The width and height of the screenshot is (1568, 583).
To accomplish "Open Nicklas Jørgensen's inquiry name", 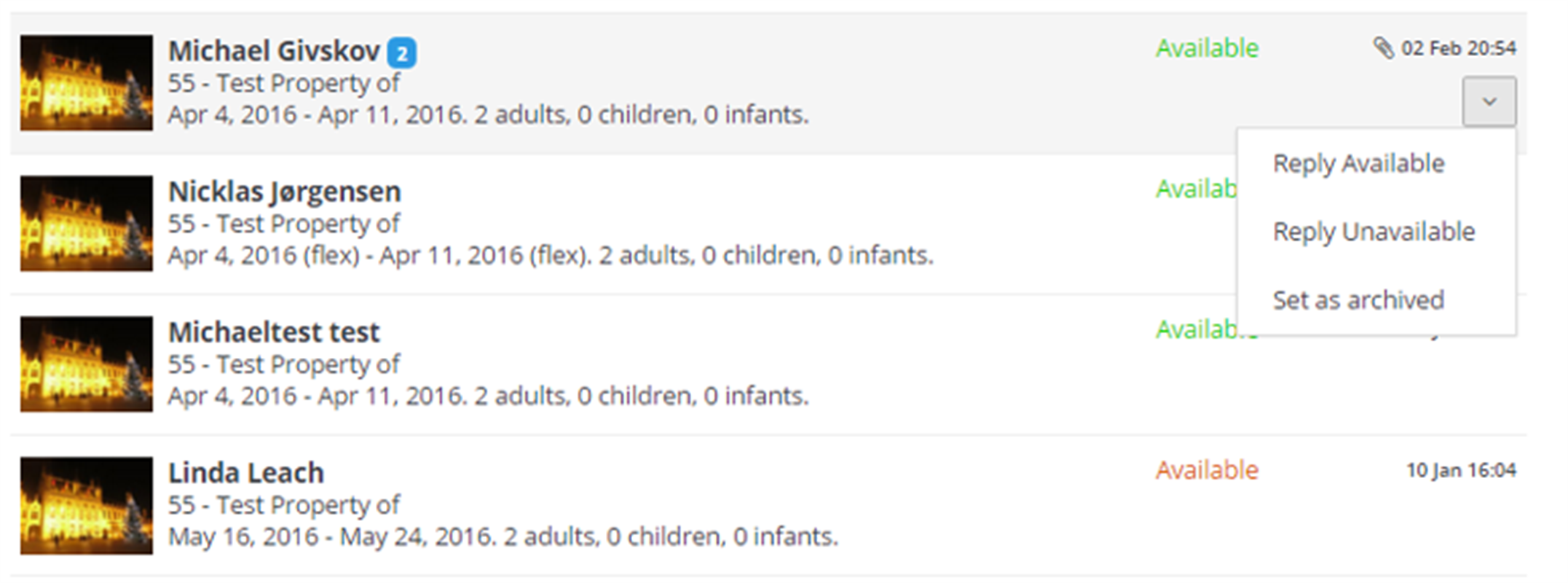I will point(284,192).
